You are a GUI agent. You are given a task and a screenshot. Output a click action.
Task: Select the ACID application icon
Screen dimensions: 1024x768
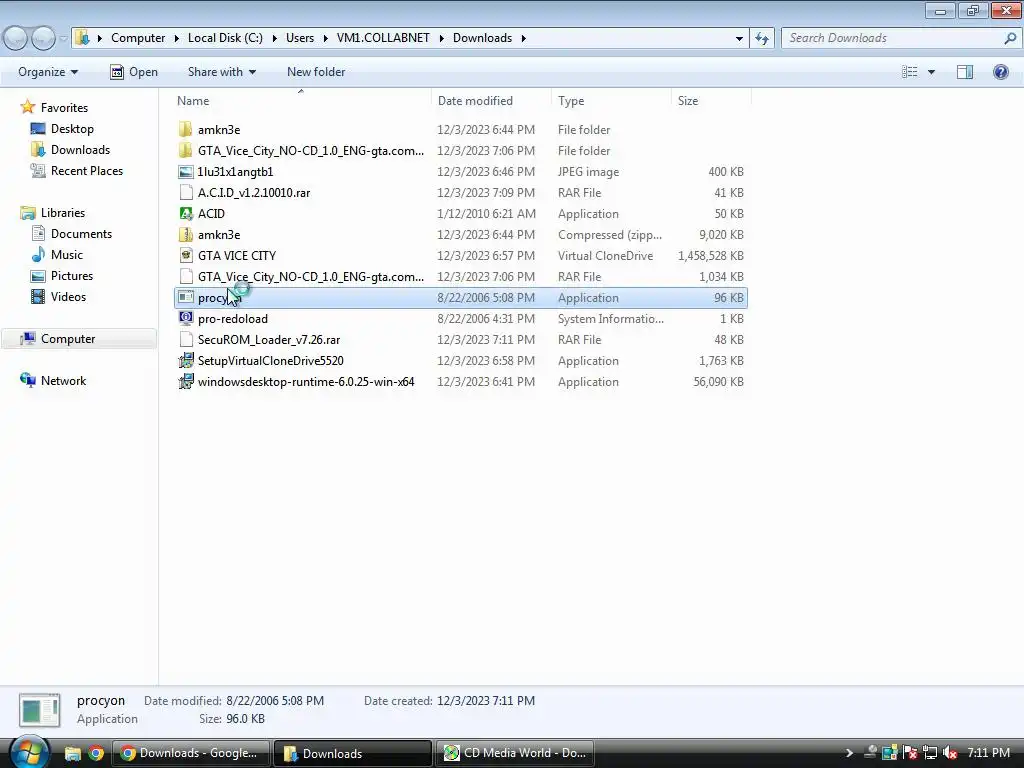tap(185, 214)
